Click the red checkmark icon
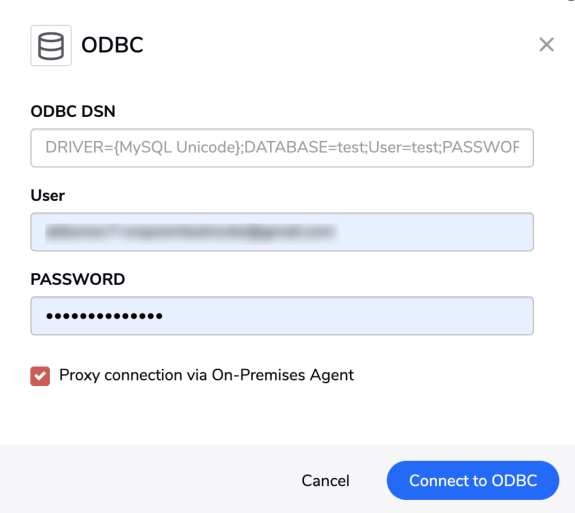 pos(40,376)
